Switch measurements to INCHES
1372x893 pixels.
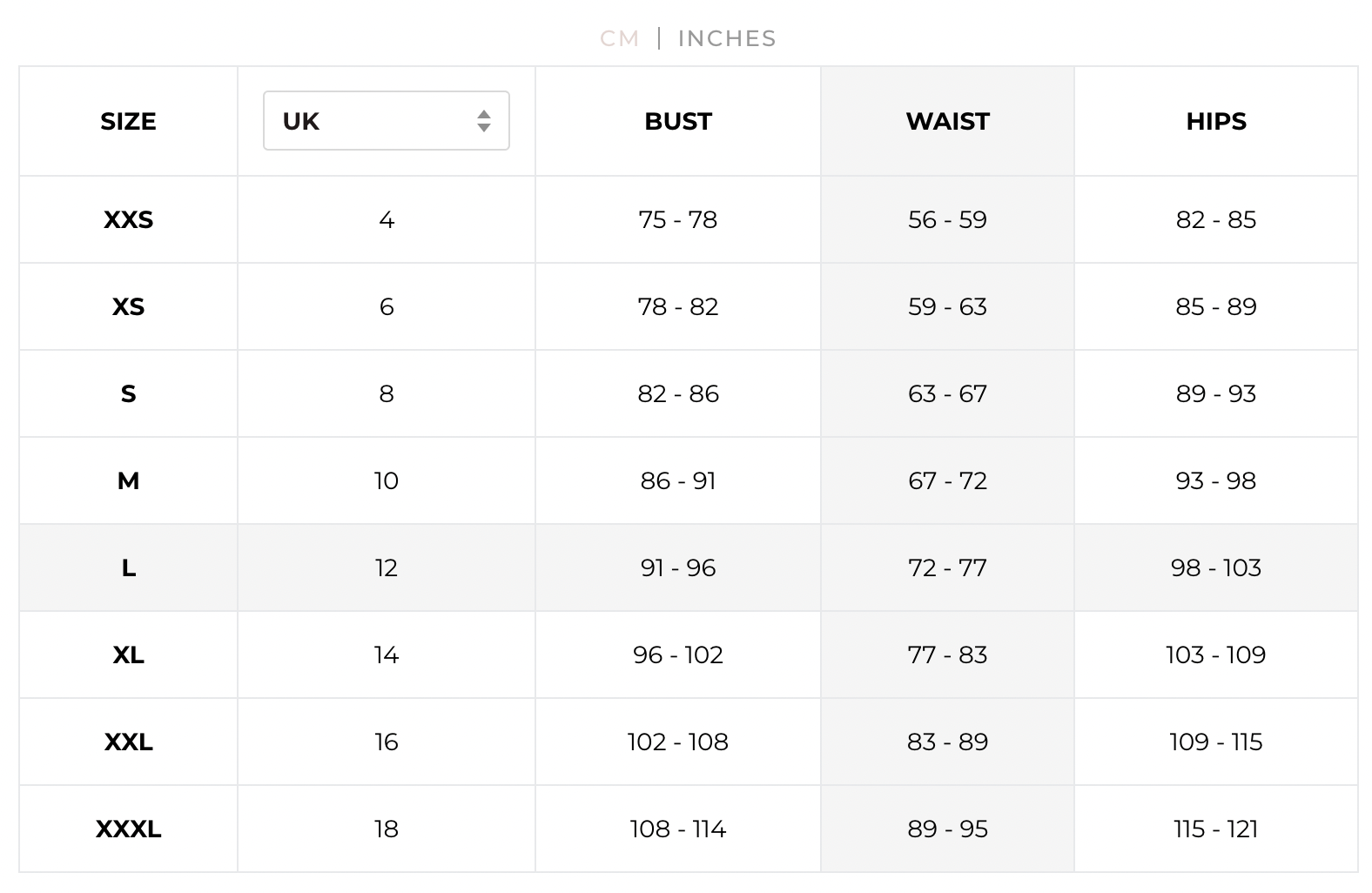(727, 38)
